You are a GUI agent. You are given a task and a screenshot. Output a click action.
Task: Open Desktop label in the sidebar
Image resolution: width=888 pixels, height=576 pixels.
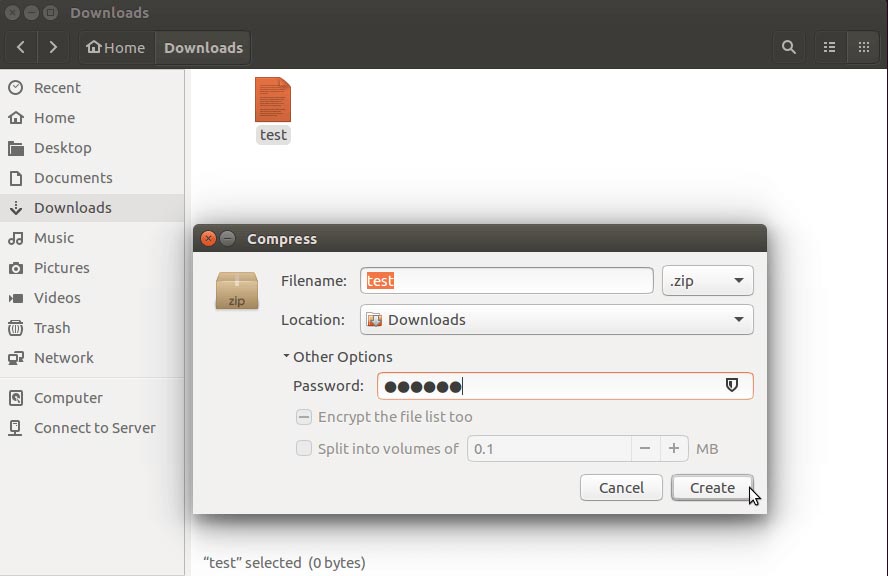click(62, 148)
